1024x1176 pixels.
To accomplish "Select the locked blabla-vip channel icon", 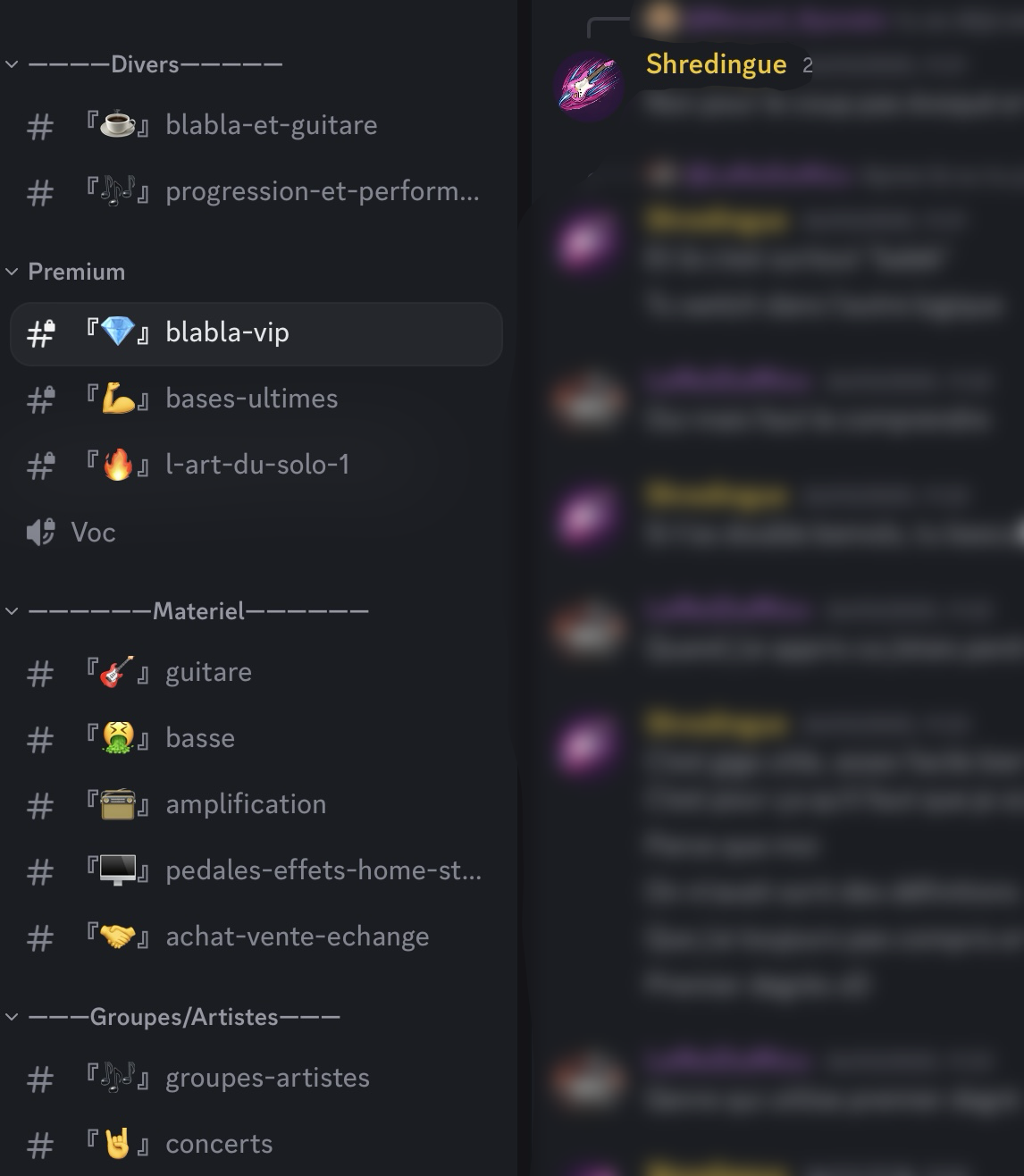I will pos(41,333).
